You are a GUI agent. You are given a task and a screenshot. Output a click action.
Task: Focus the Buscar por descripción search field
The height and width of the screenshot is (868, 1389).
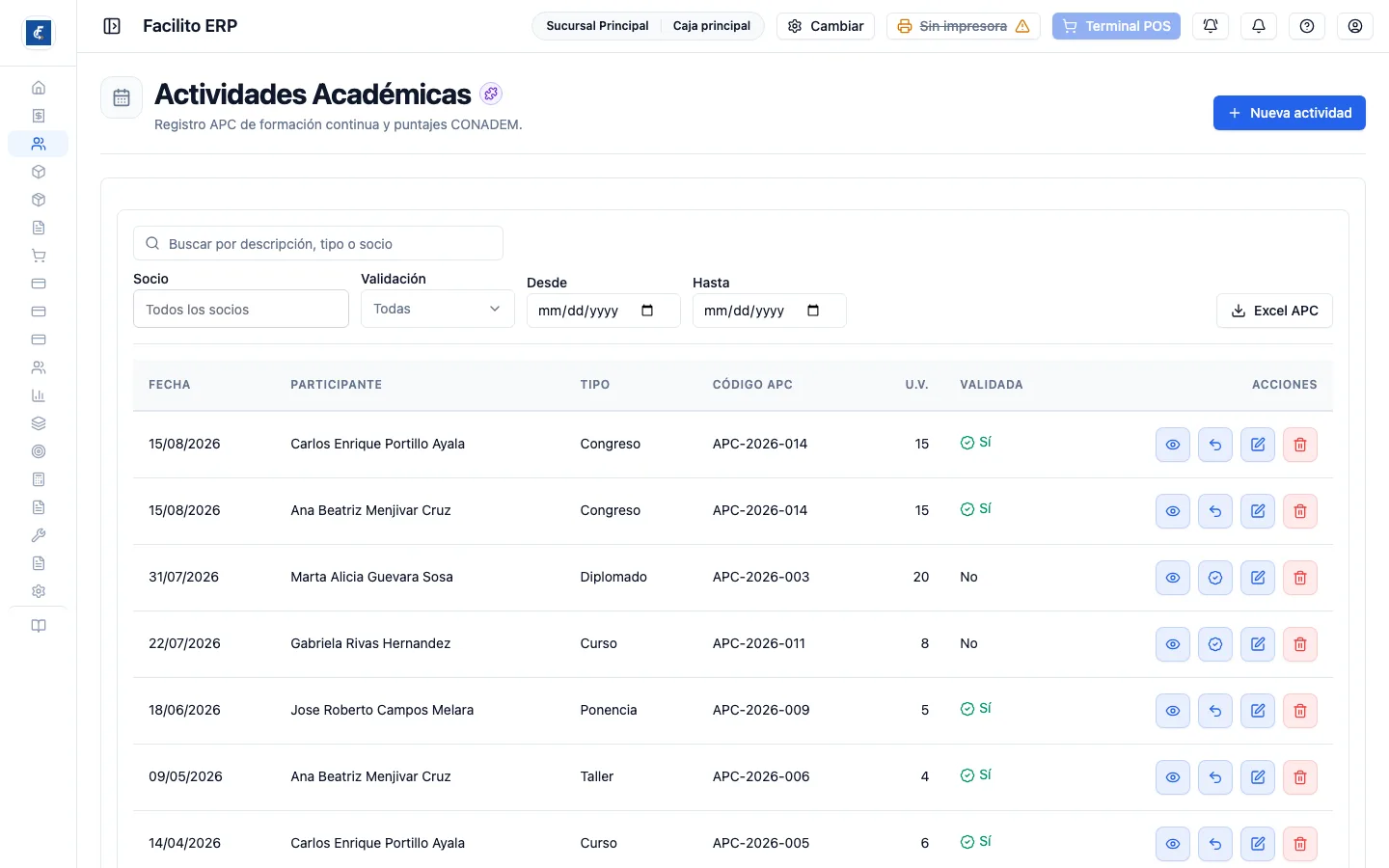(318, 243)
